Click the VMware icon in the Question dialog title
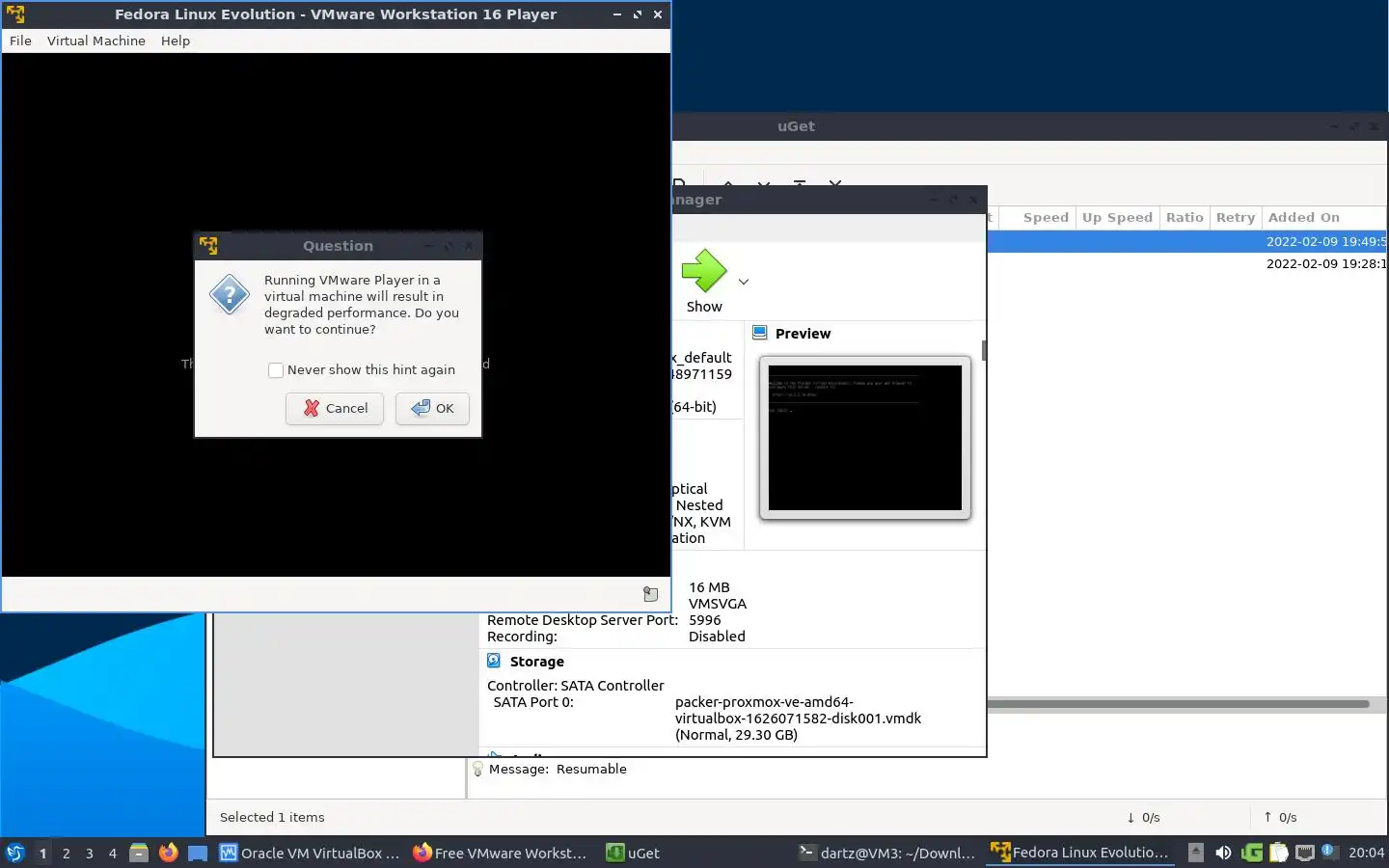1389x868 pixels. coord(208,246)
